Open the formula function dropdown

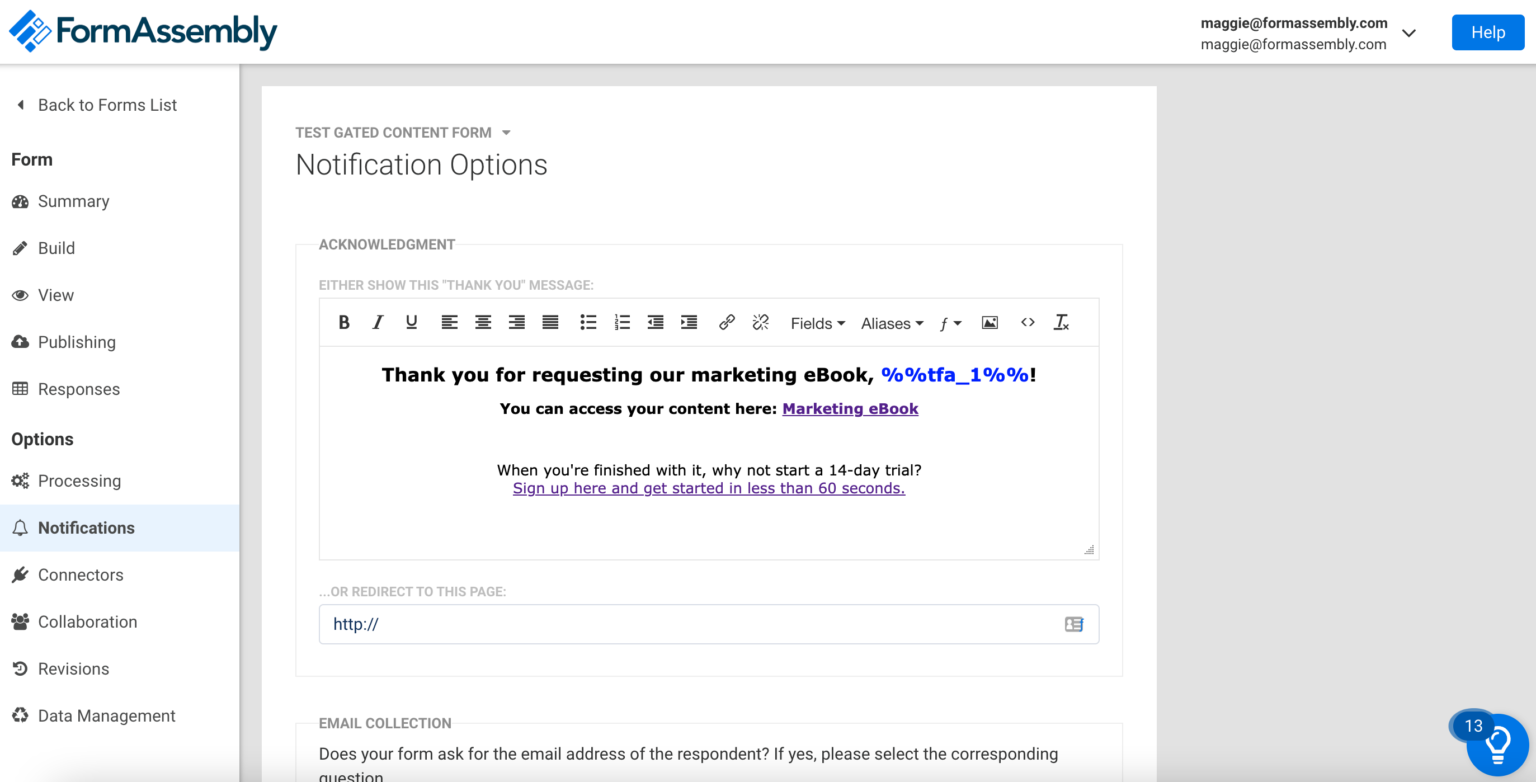(x=950, y=323)
